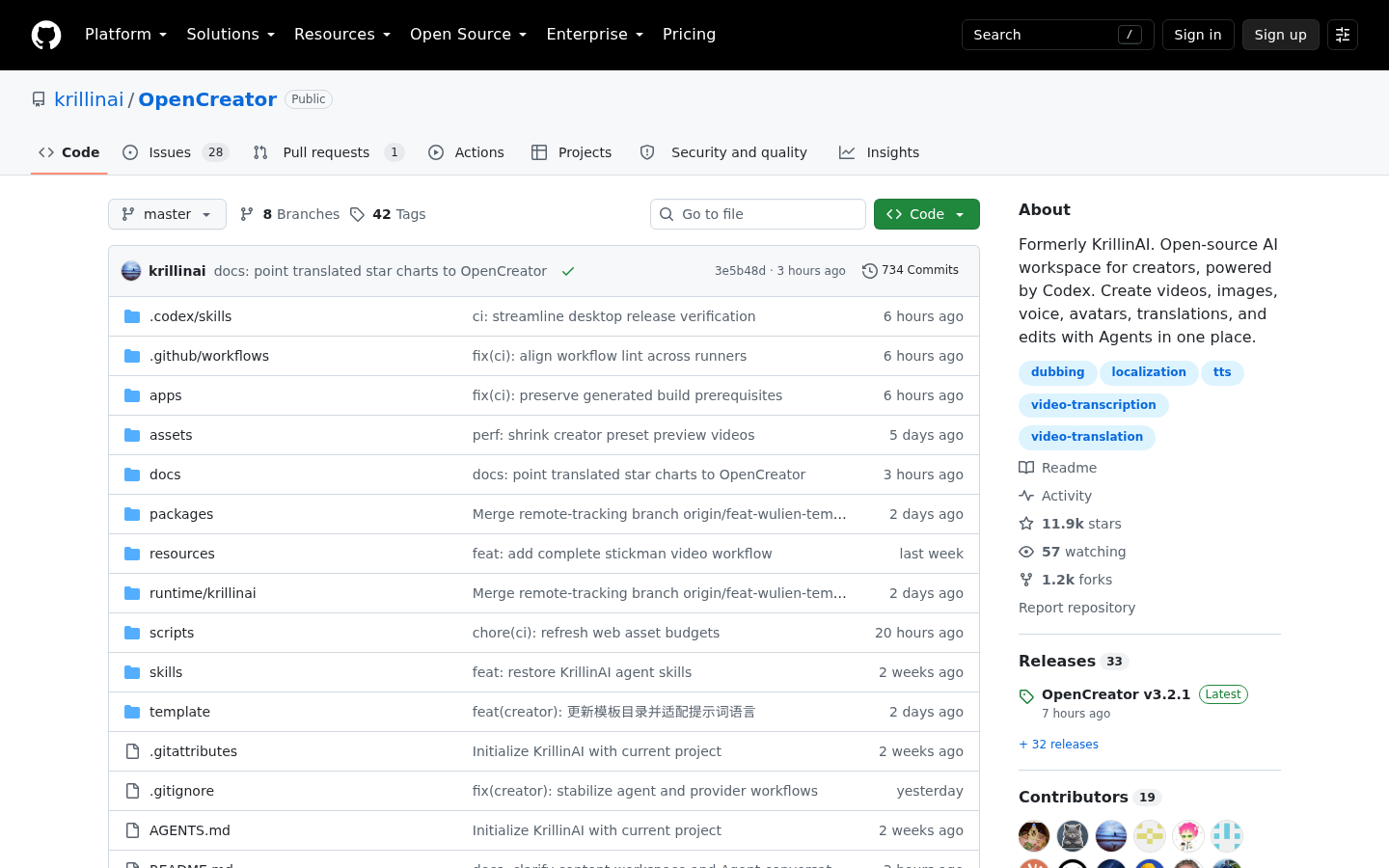1389x868 pixels.
Task: Select the Code tab
Action: [69, 152]
